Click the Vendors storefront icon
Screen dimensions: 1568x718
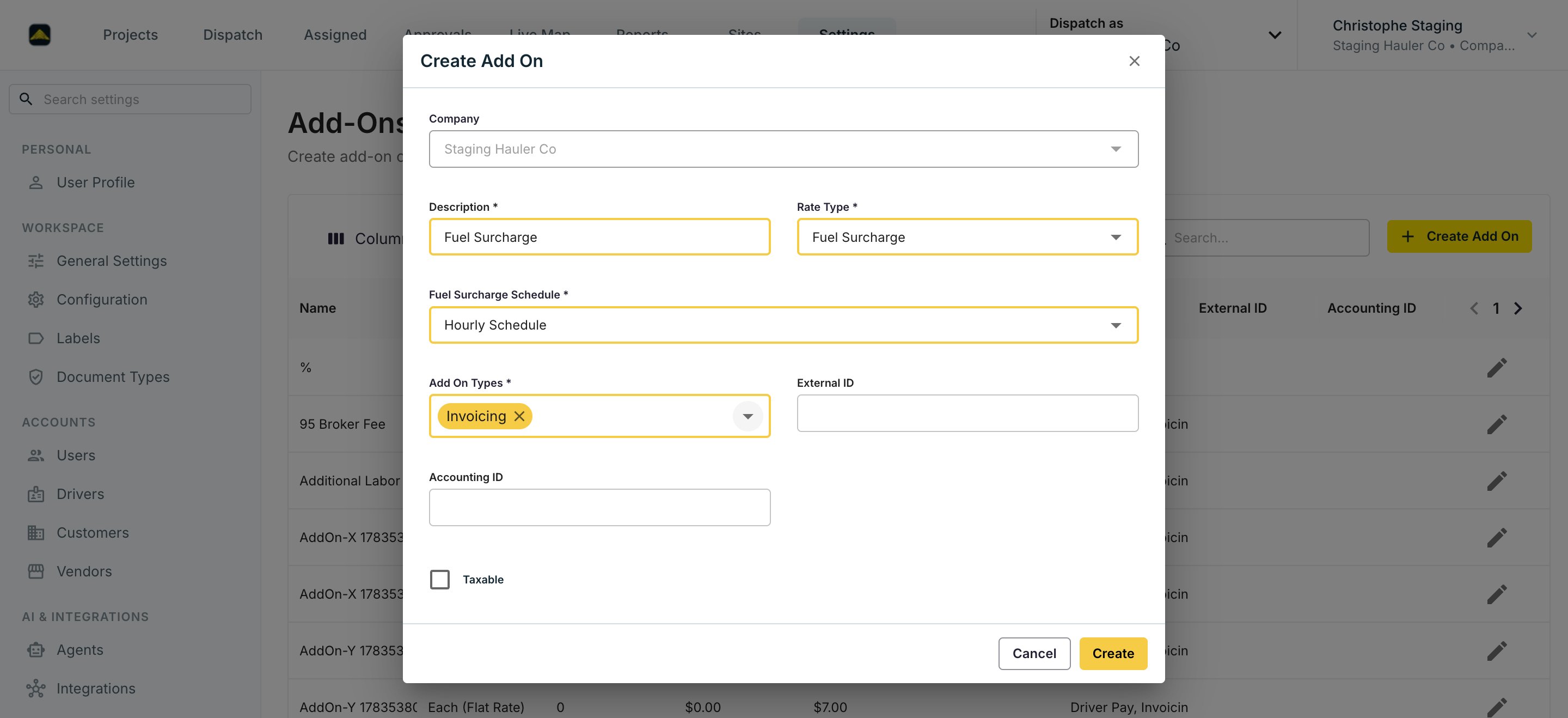coord(36,571)
